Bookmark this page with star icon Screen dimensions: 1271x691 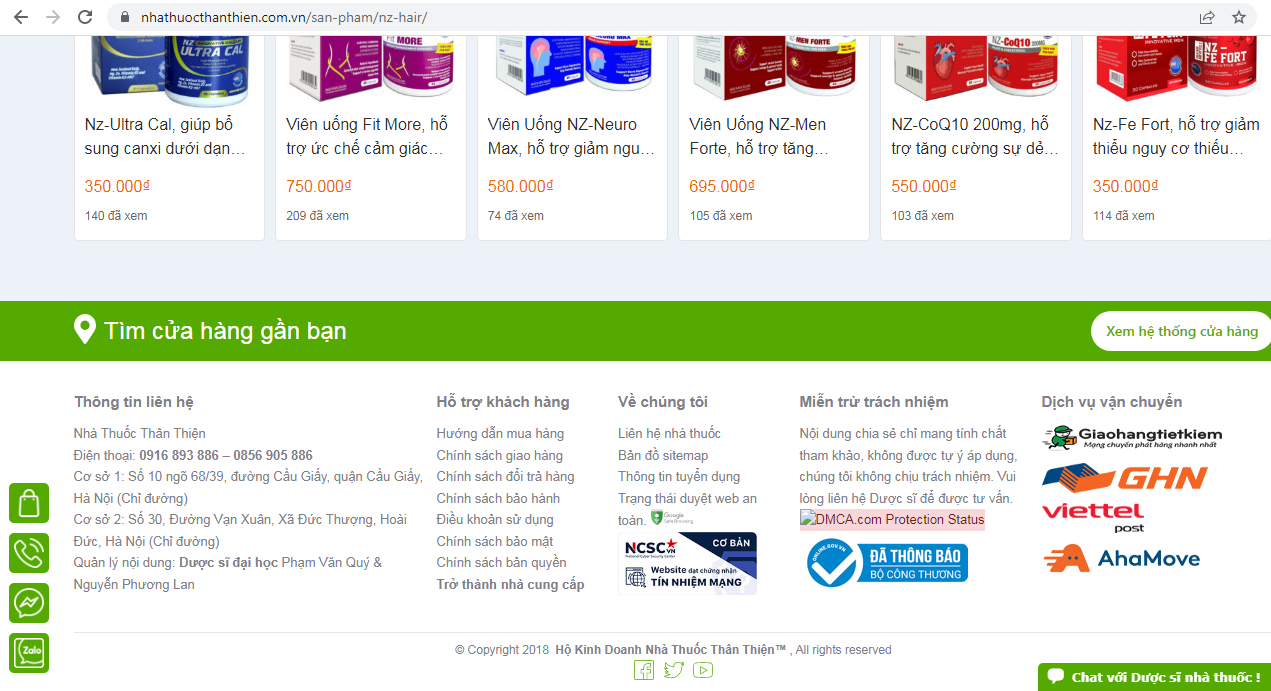1239,17
